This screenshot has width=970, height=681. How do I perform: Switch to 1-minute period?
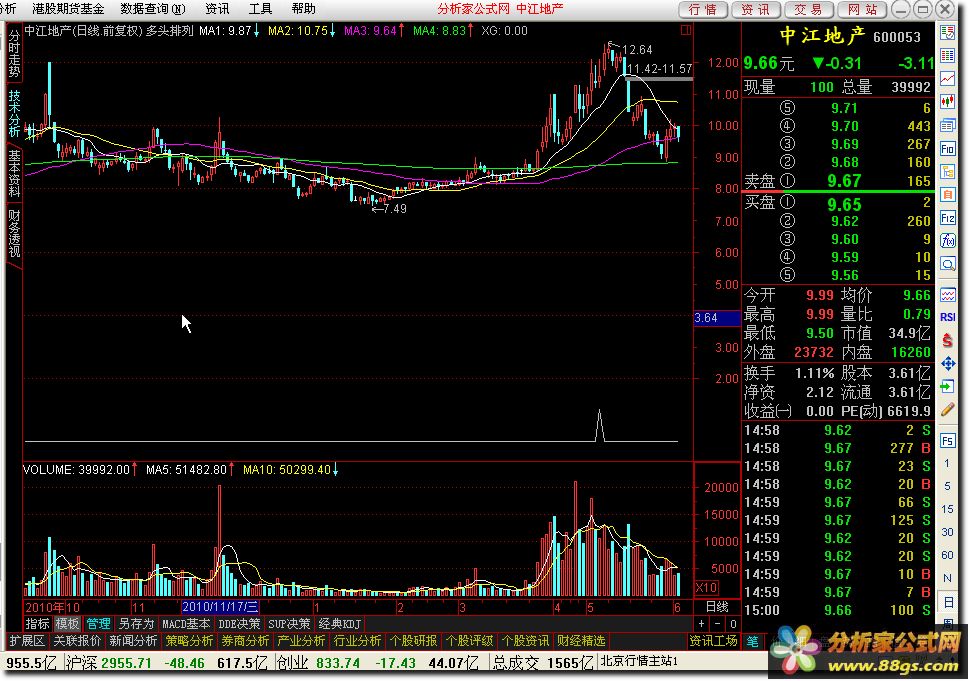click(x=947, y=463)
